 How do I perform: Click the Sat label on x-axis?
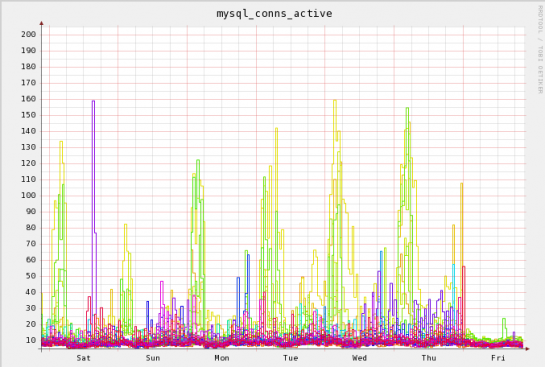coord(83,358)
